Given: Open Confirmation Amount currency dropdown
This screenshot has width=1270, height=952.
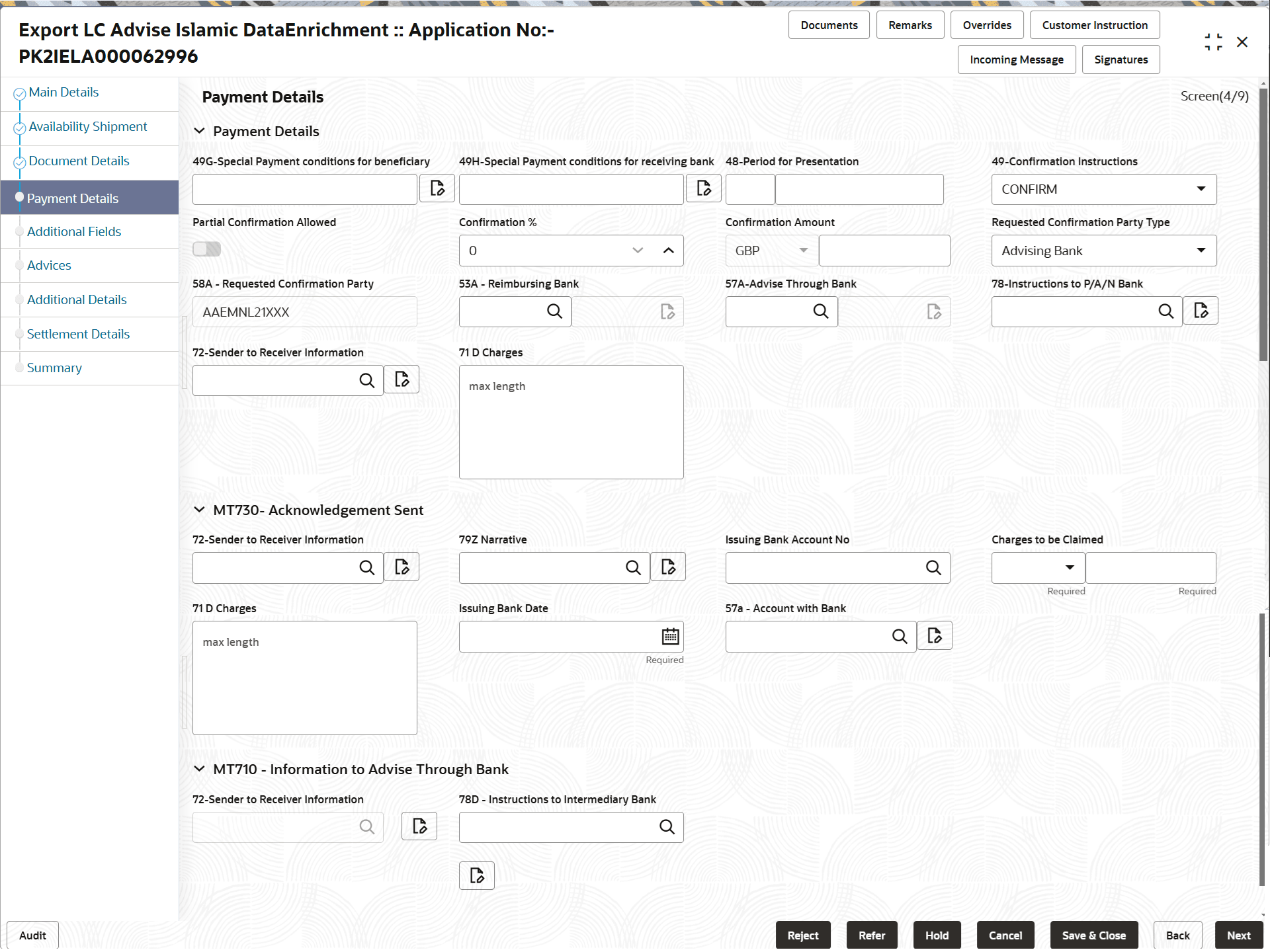Looking at the screenshot, I should coord(803,250).
